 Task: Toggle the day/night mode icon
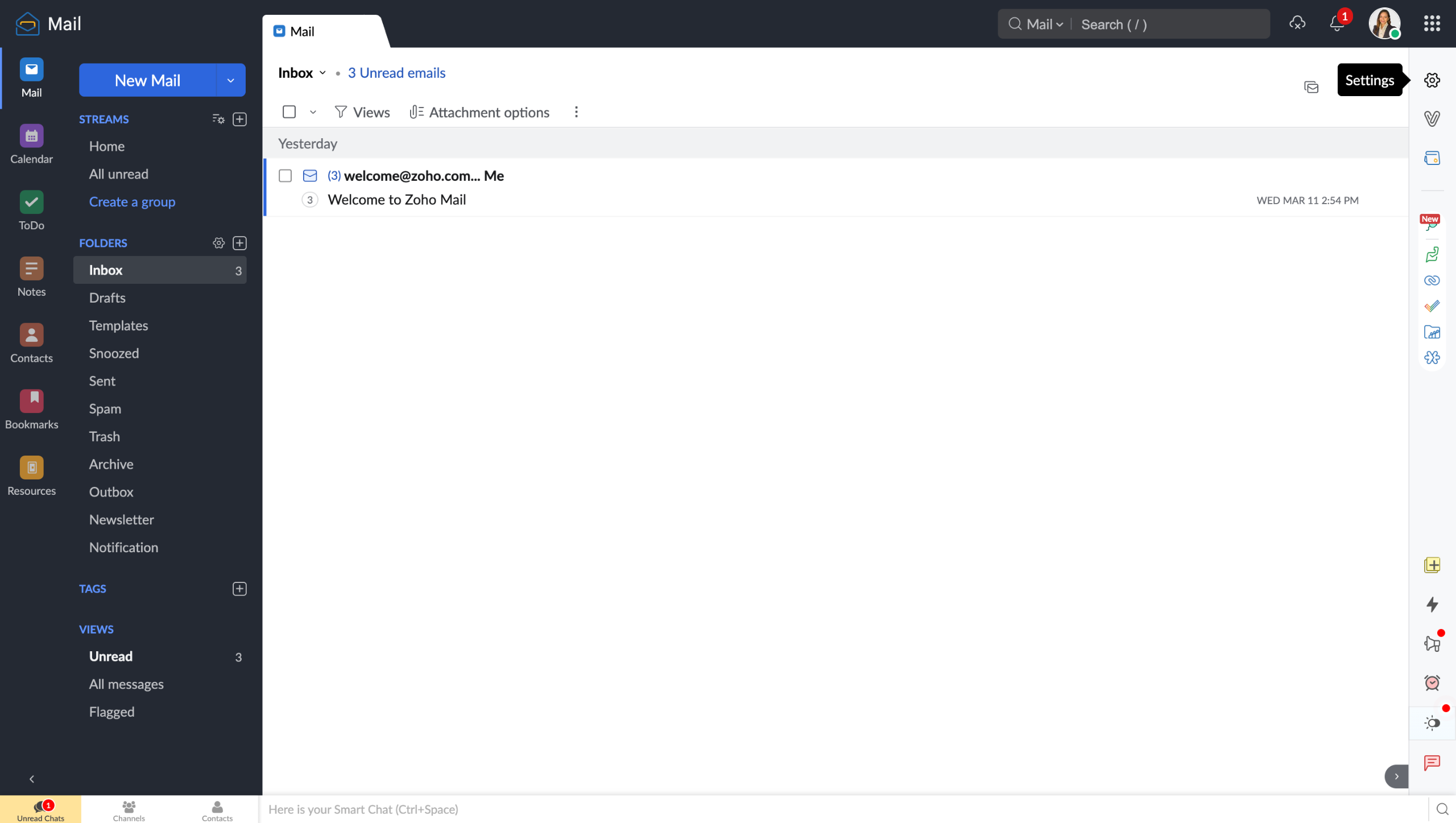[x=1432, y=723]
